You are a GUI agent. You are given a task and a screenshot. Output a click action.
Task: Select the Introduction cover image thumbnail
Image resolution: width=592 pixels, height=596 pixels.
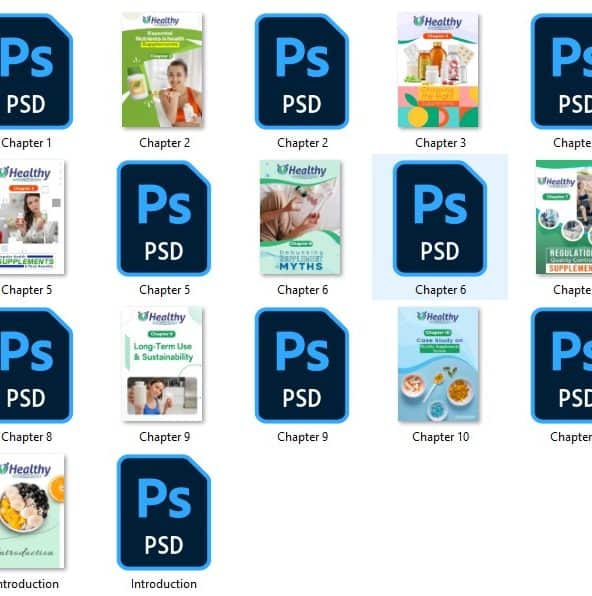[32, 511]
